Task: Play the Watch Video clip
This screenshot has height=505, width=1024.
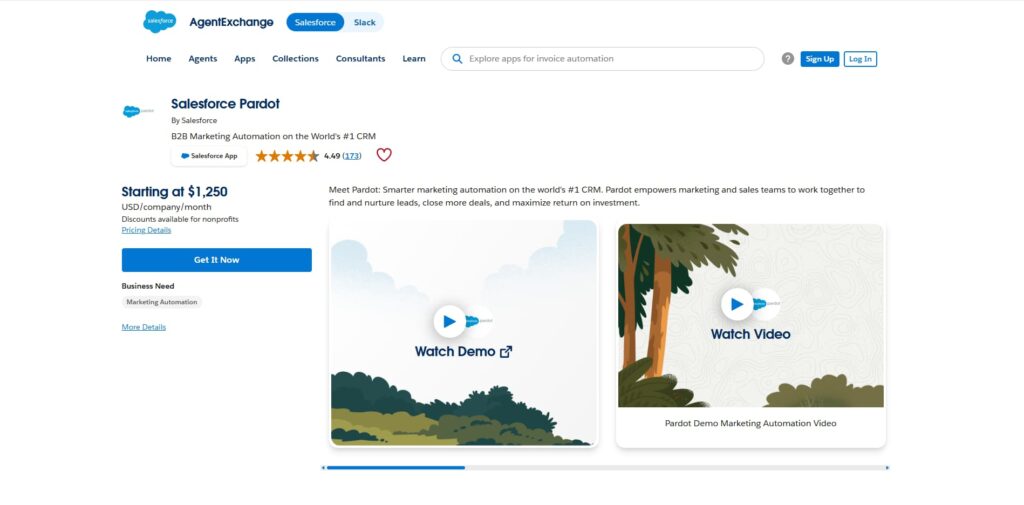Action: (737, 304)
